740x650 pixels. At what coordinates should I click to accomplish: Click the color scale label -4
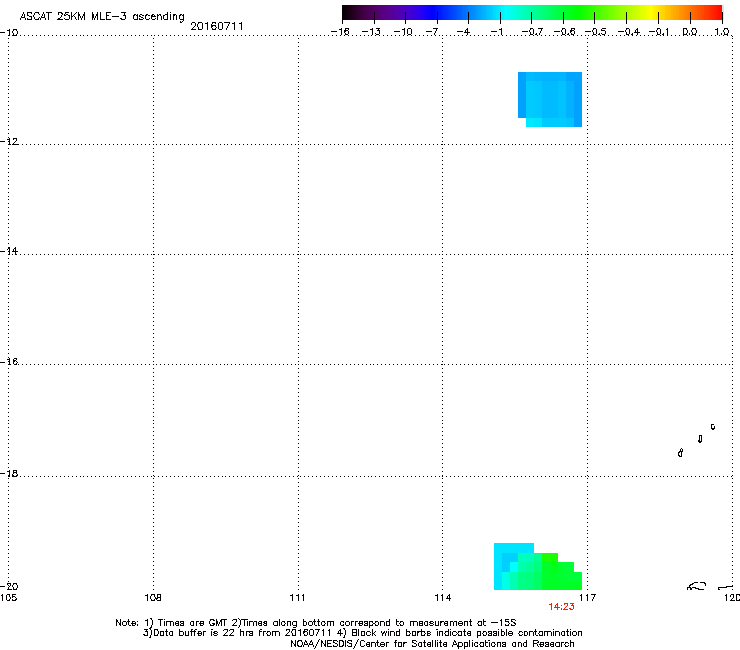point(464,32)
